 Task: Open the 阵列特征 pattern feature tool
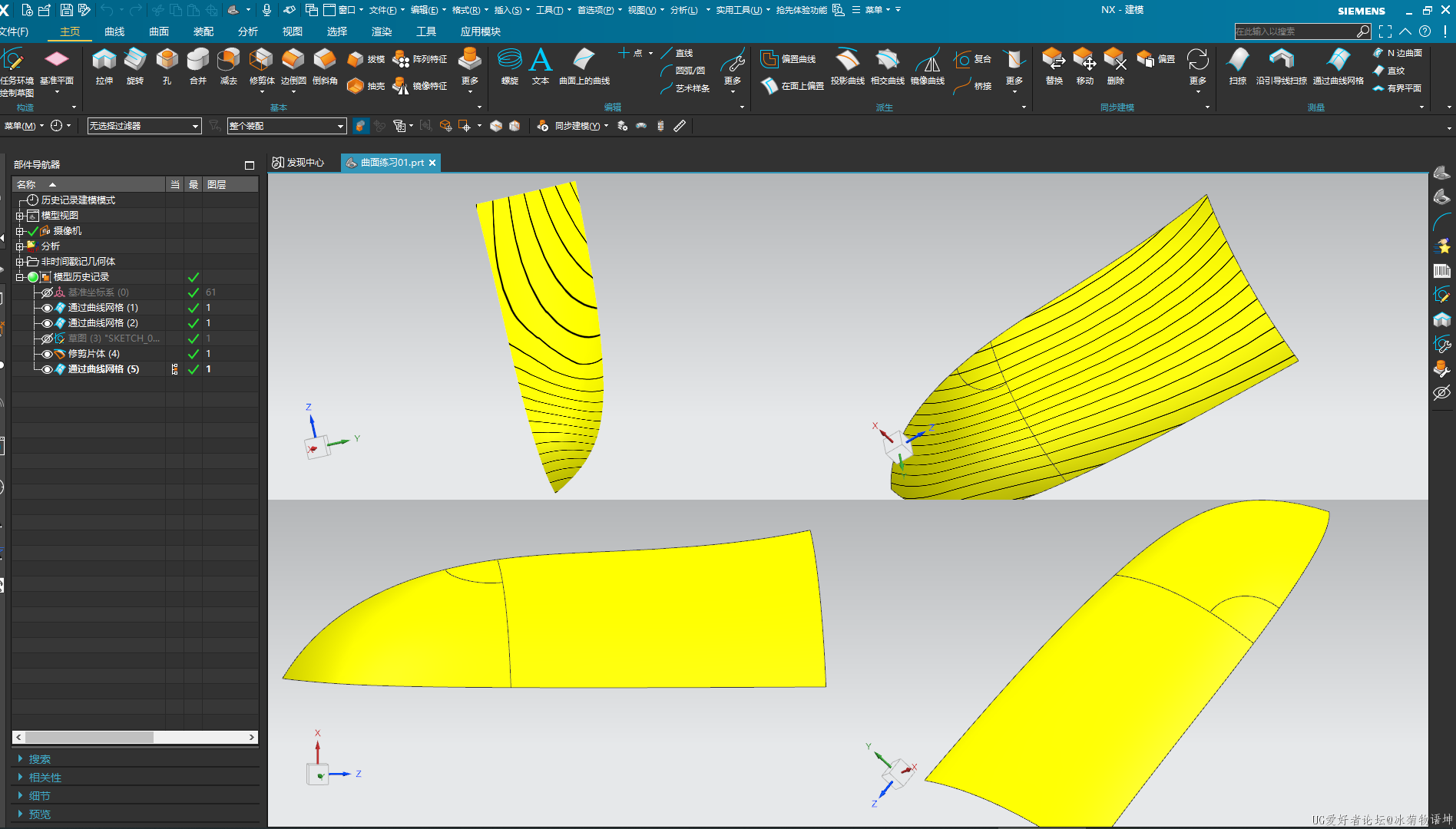(x=420, y=59)
